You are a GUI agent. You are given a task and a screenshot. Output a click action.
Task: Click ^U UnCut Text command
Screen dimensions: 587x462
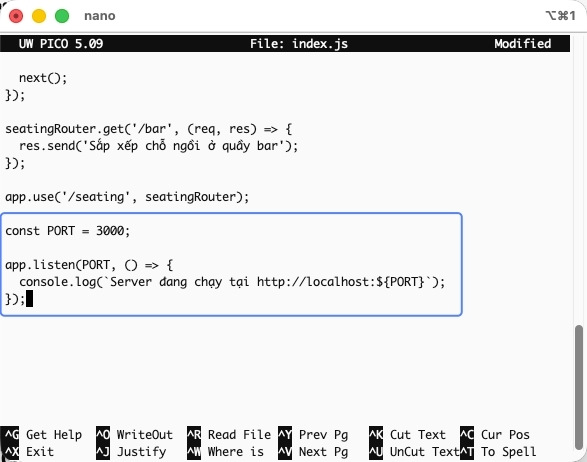click(x=414, y=452)
